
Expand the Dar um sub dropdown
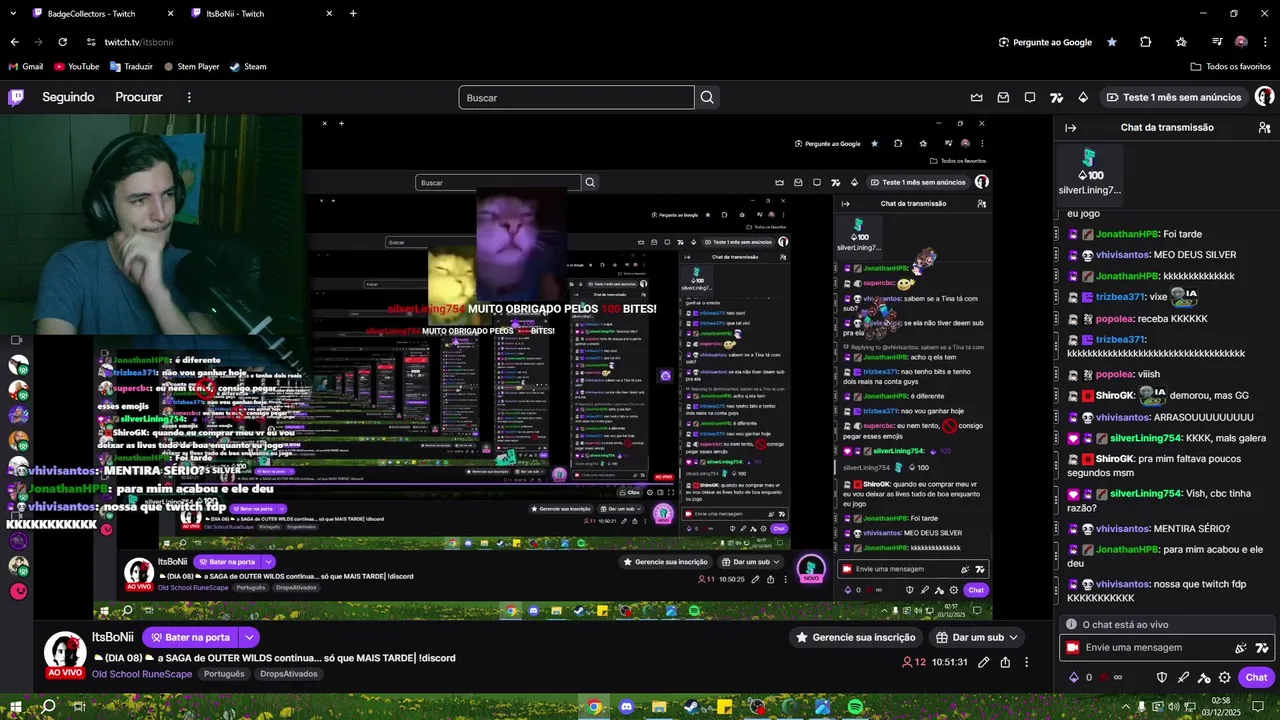pos(1013,637)
